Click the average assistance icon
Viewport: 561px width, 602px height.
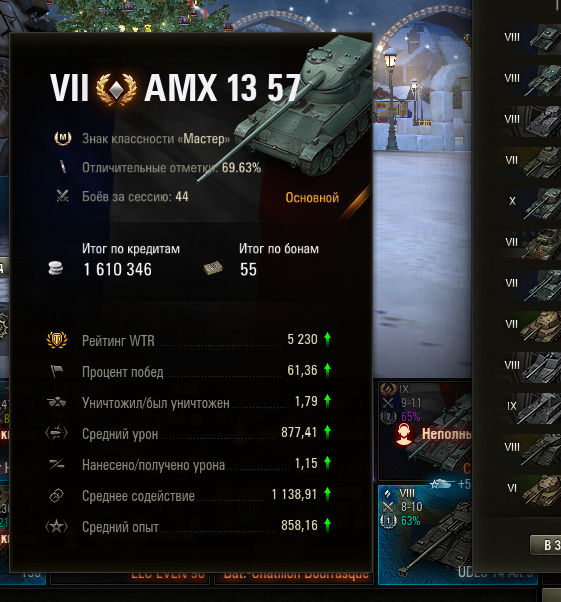pos(57,495)
